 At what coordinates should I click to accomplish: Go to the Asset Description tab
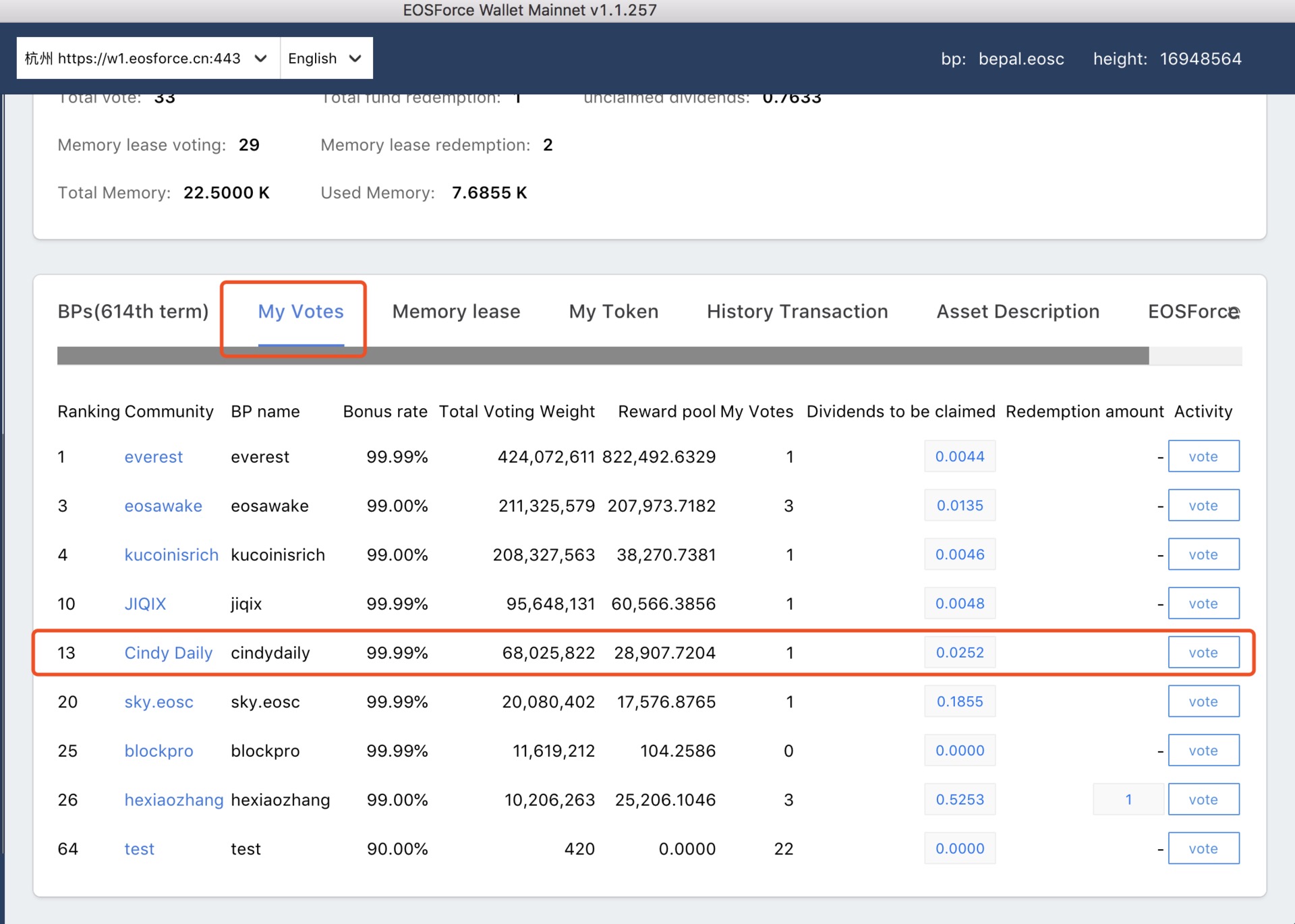click(1018, 312)
